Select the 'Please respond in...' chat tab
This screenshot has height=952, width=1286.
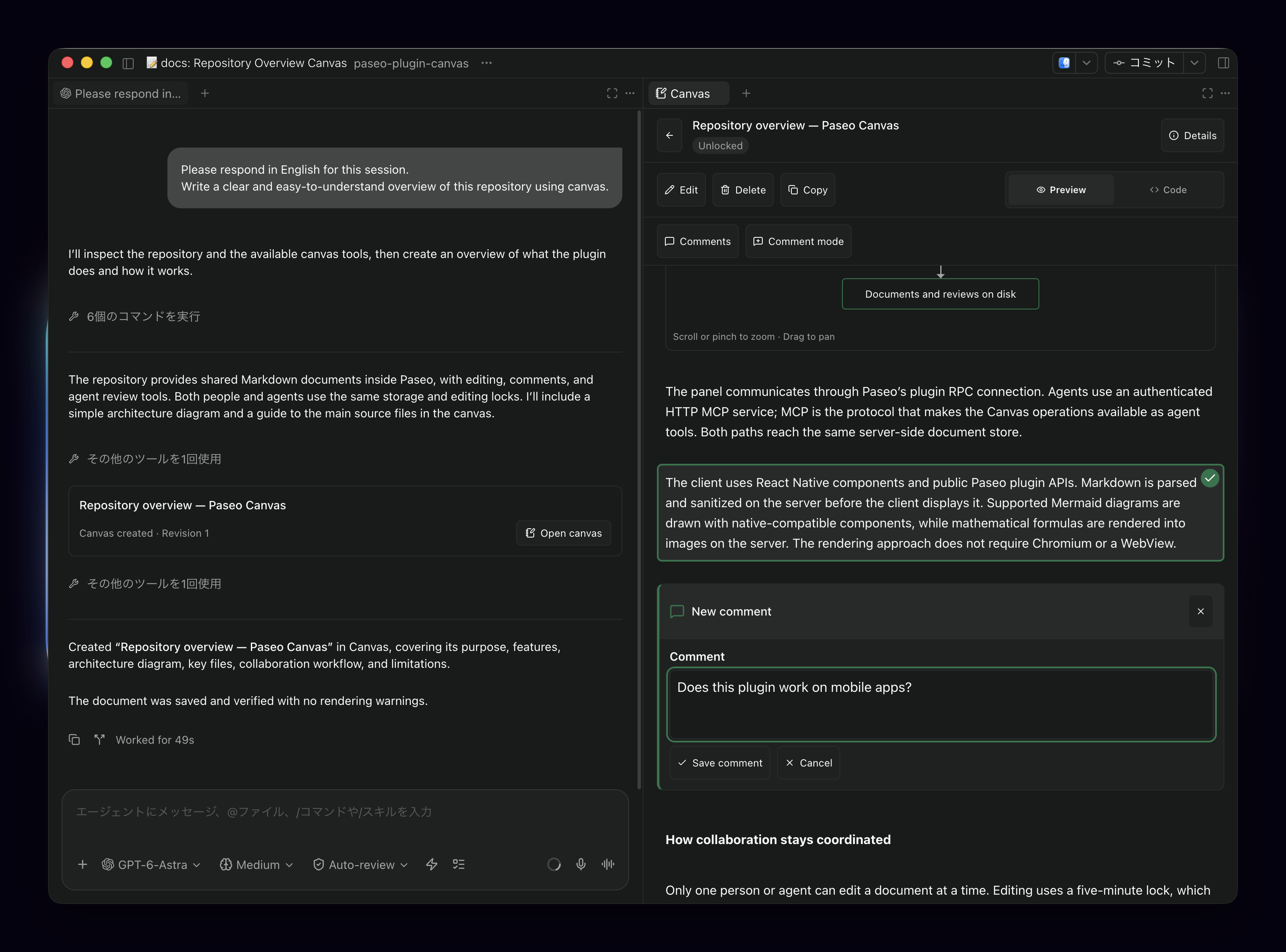point(121,93)
